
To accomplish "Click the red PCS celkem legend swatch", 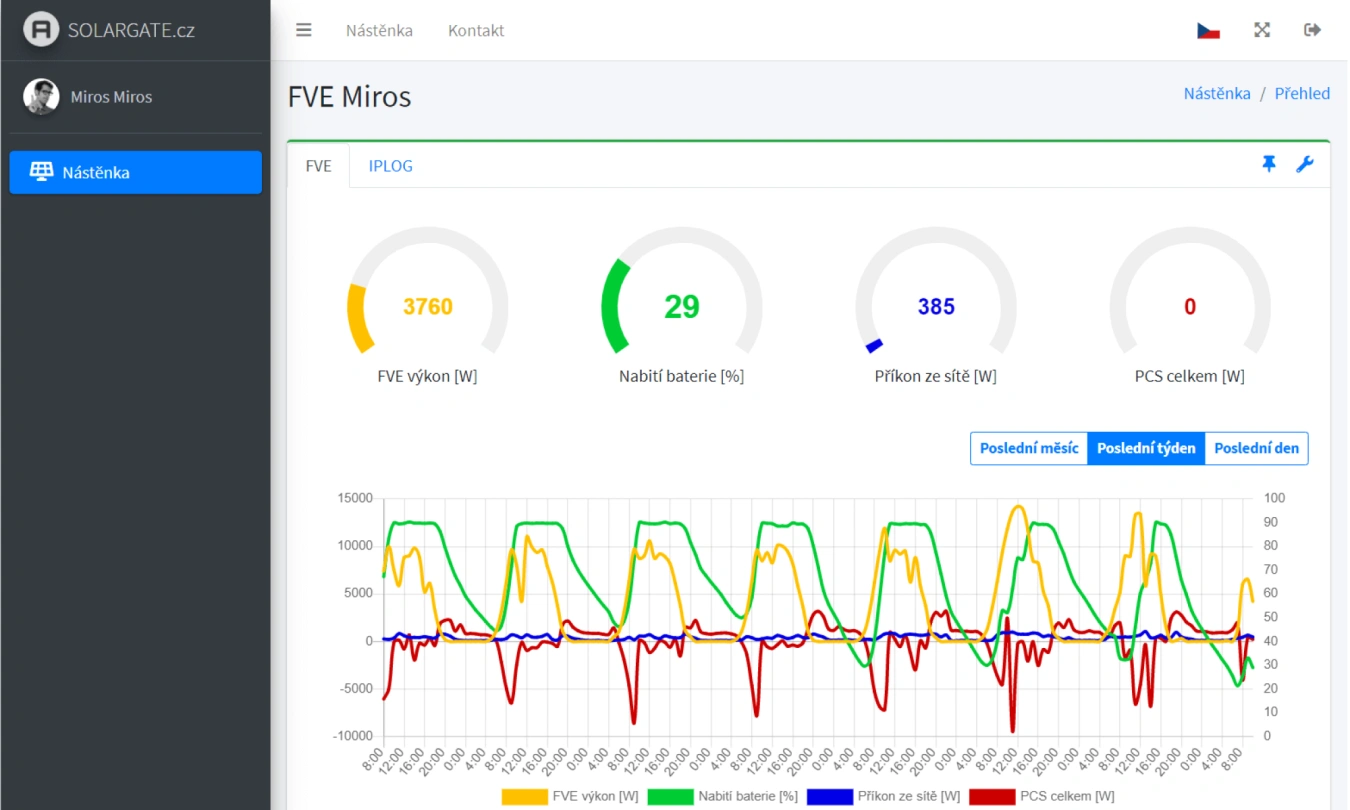I will tap(992, 796).
